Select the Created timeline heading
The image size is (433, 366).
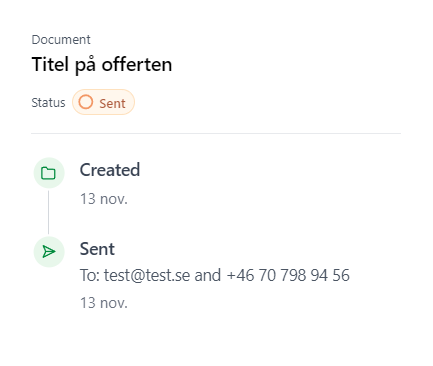pyautogui.click(x=110, y=170)
